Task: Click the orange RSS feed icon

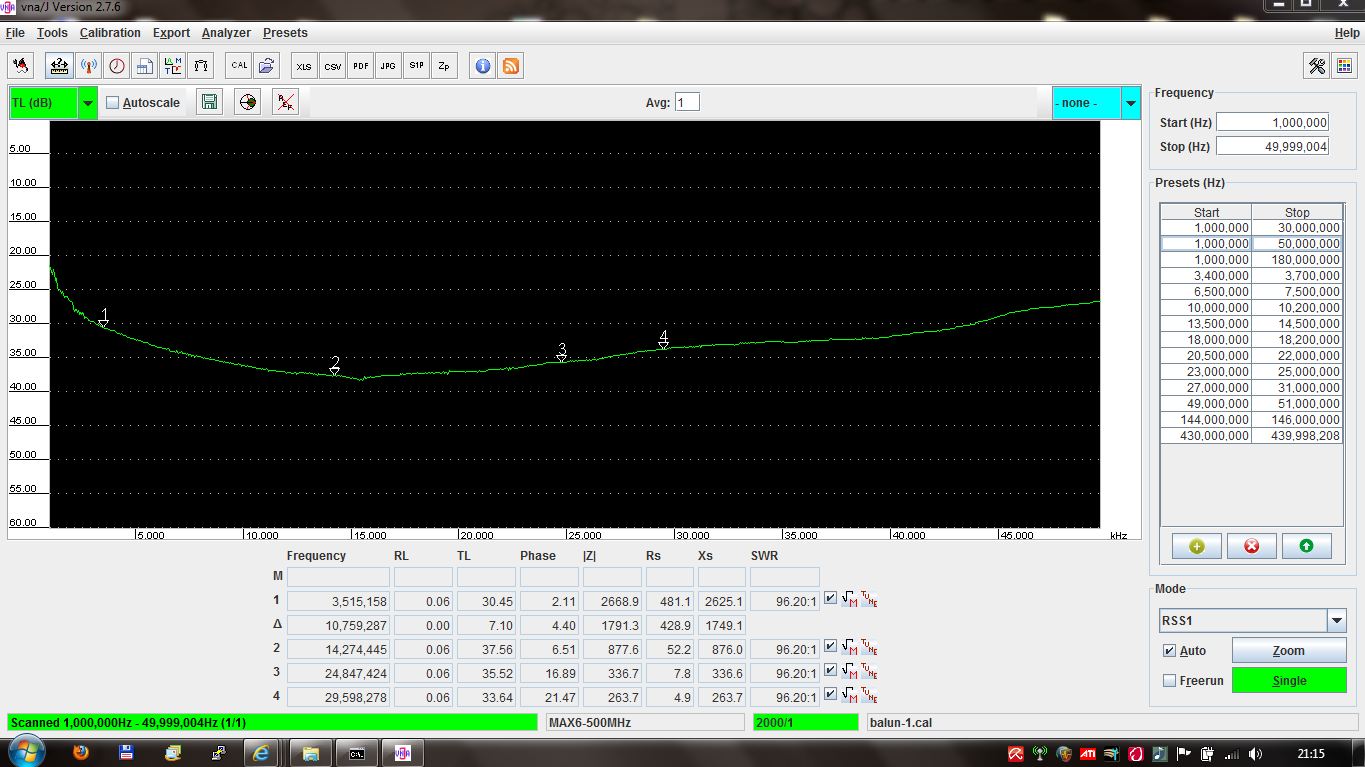Action: [510, 66]
